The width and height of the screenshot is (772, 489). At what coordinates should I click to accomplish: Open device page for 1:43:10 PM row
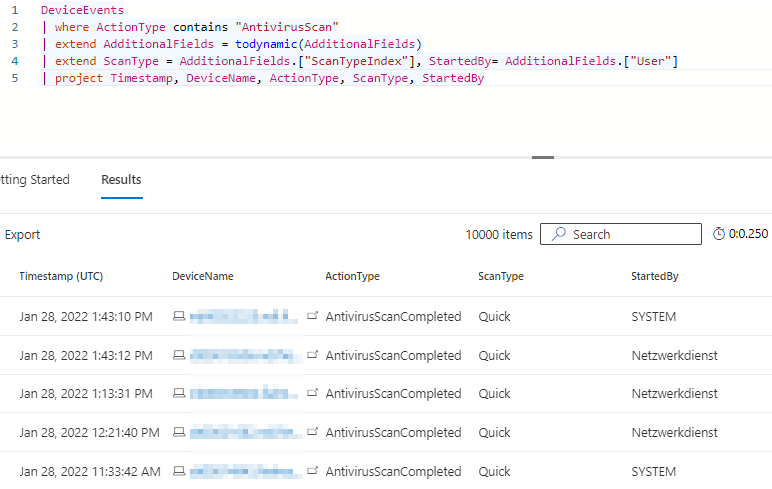(312, 316)
